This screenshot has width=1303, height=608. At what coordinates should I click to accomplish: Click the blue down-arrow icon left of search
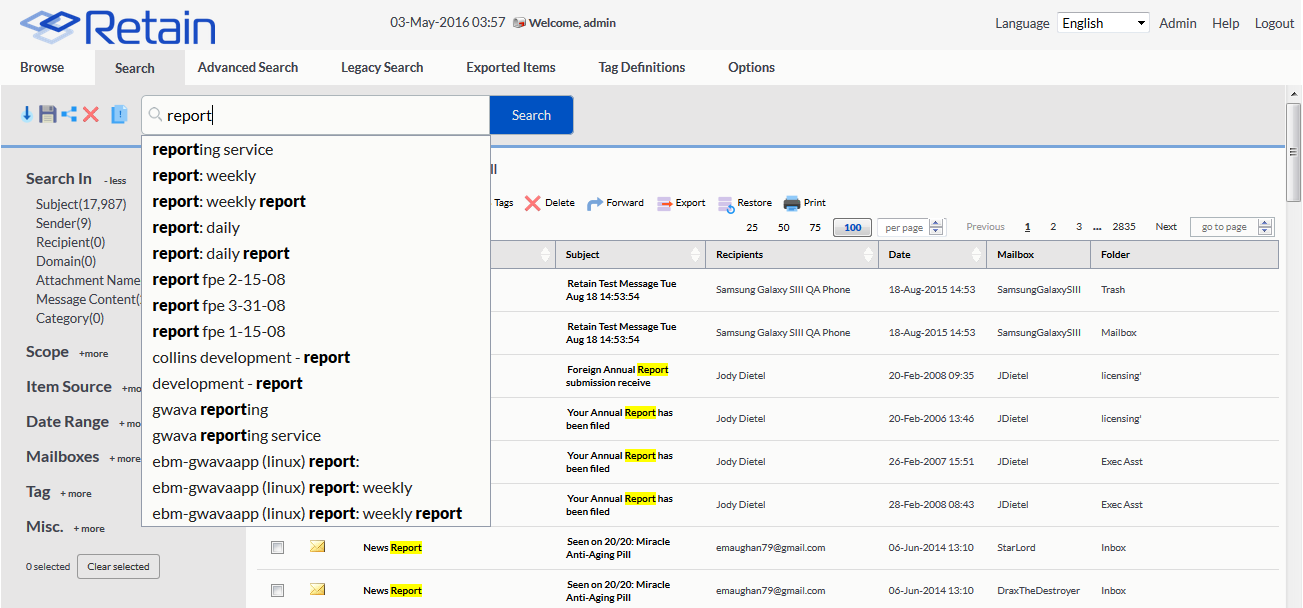coord(27,115)
